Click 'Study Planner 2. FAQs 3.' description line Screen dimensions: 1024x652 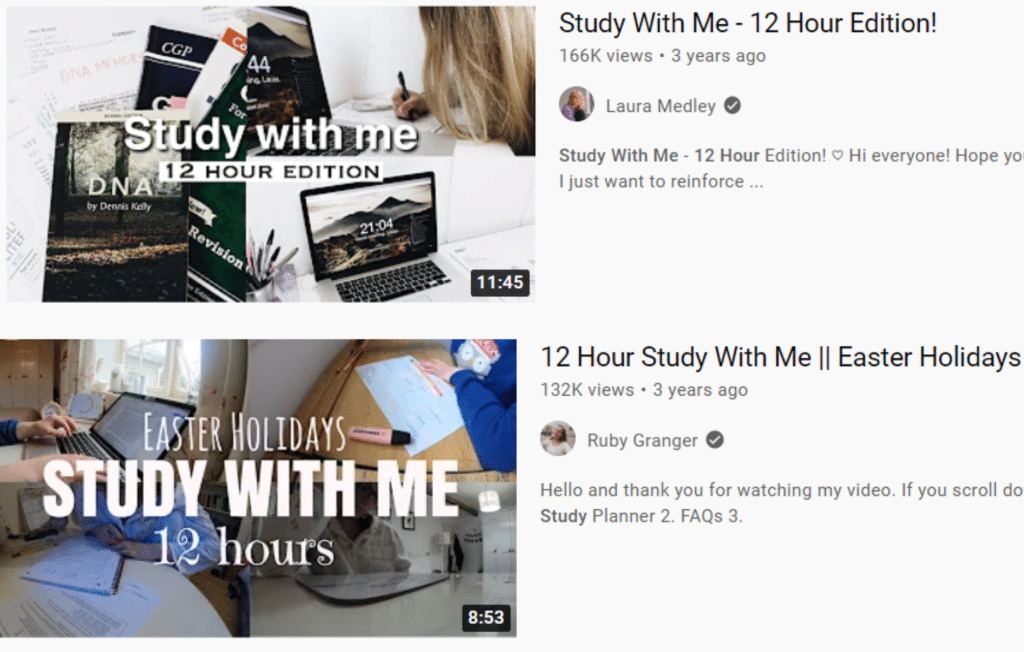click(642, 516)
